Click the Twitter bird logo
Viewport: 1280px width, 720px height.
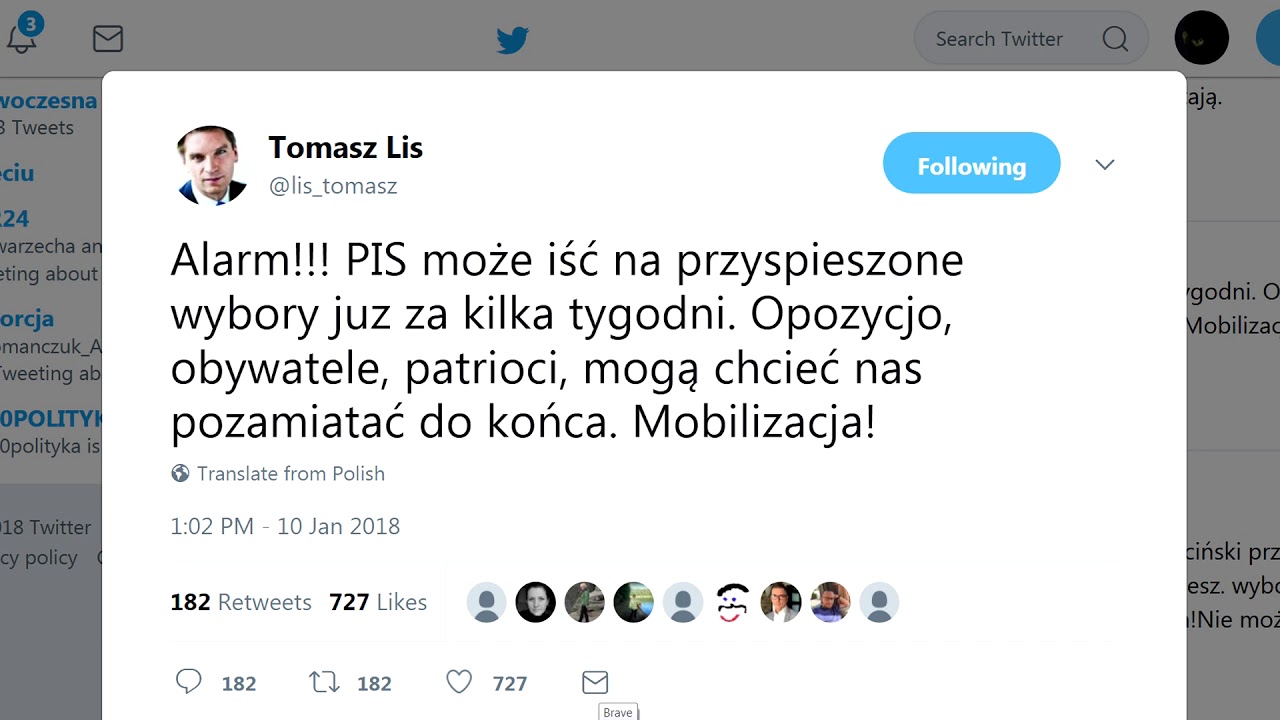[512, 40]
